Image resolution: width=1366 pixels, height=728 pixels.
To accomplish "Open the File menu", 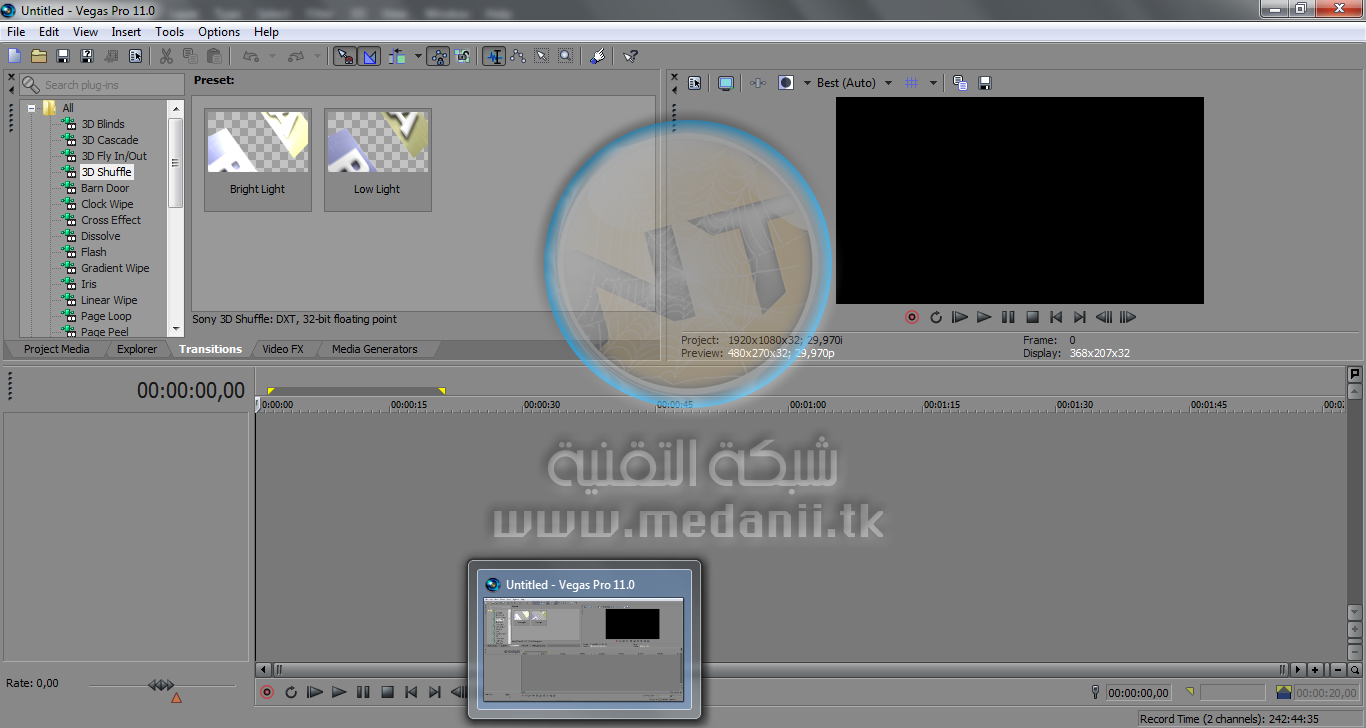I will click(16, 32).
